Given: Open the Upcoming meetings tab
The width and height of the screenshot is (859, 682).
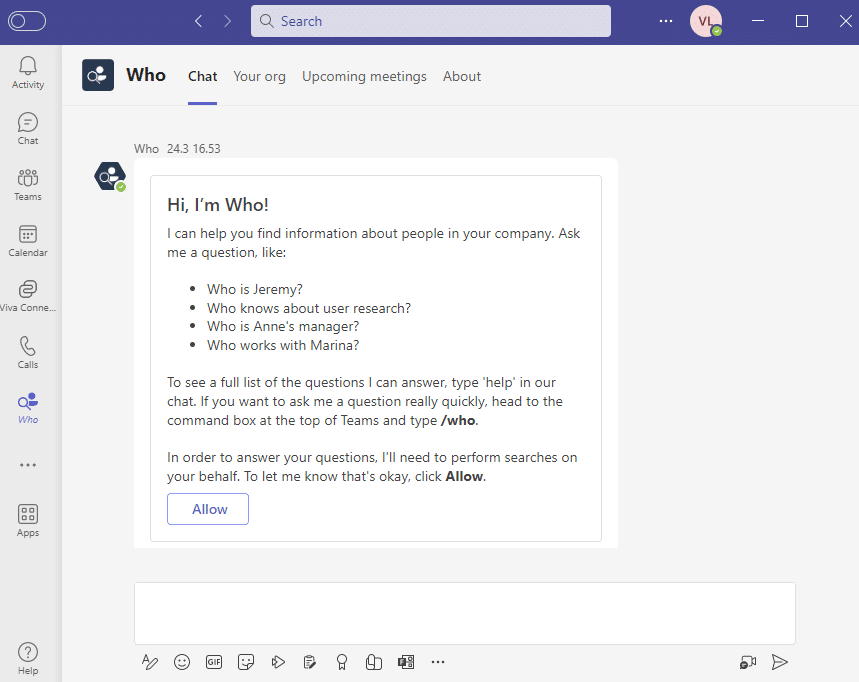Looking at the screenshot, I should (x=364, y=76).
